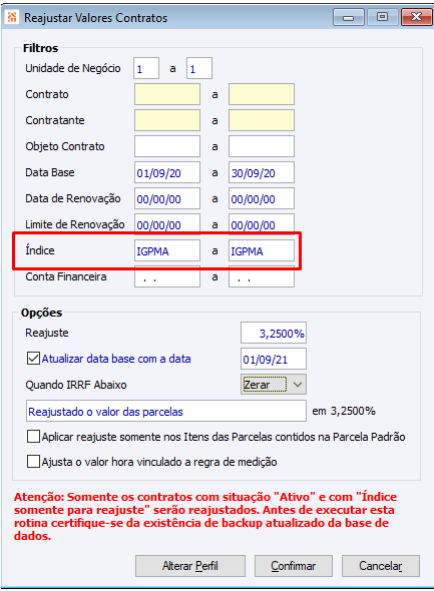
Task: Click the Confirmar button
Action: 293,566
